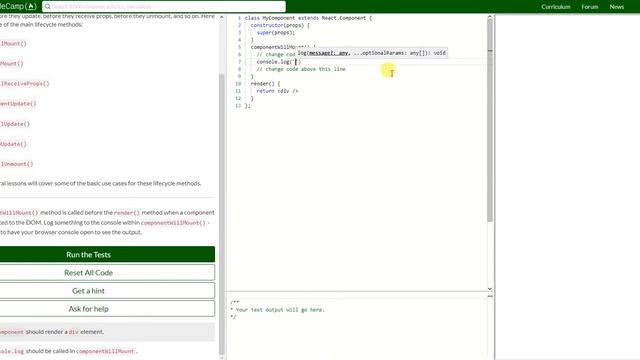Click the super(props); code line
Image resolution: width=640 pixels, height=360 pixels.
(x=276, y=33)
